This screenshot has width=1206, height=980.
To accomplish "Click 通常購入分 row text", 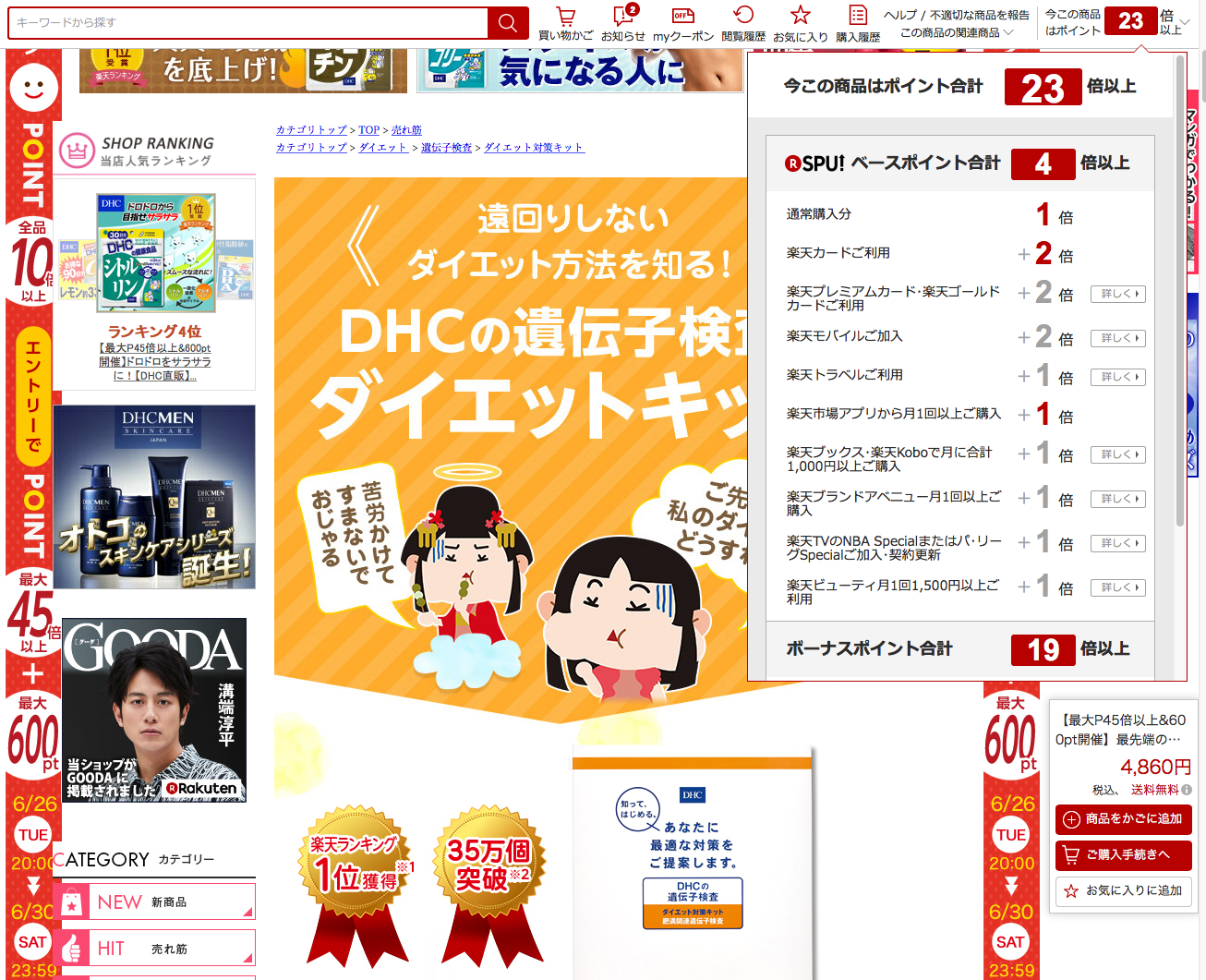I will pos(819,214).
